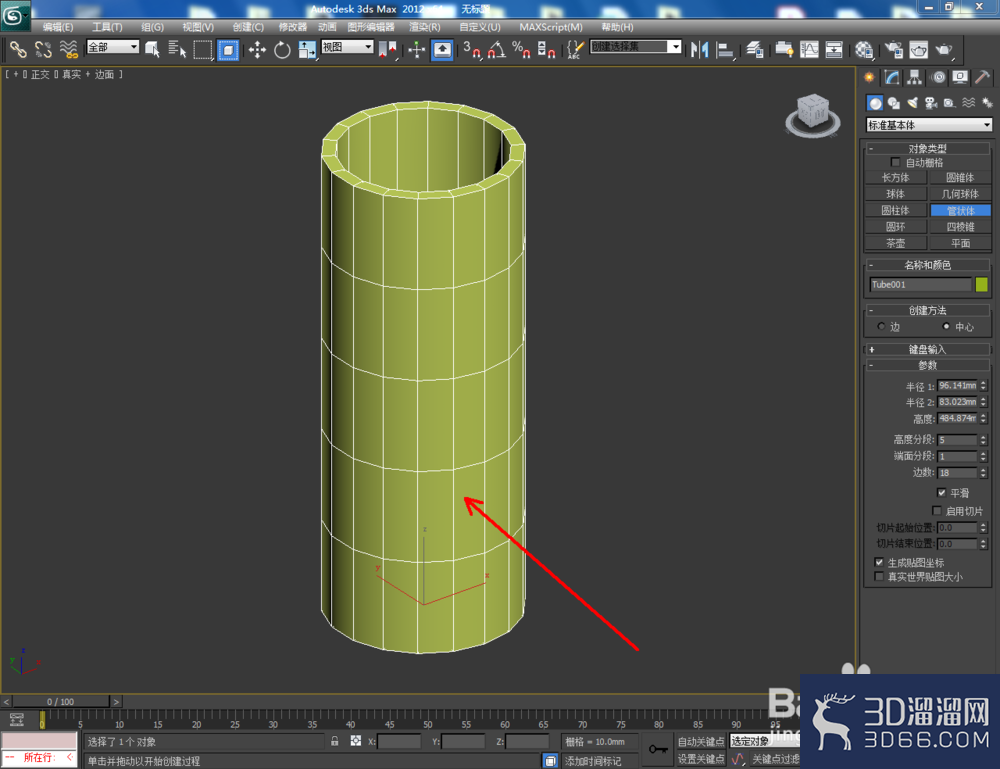Click the time slider showing 0 / 100
1000x769 pixels.
[61, 701]
